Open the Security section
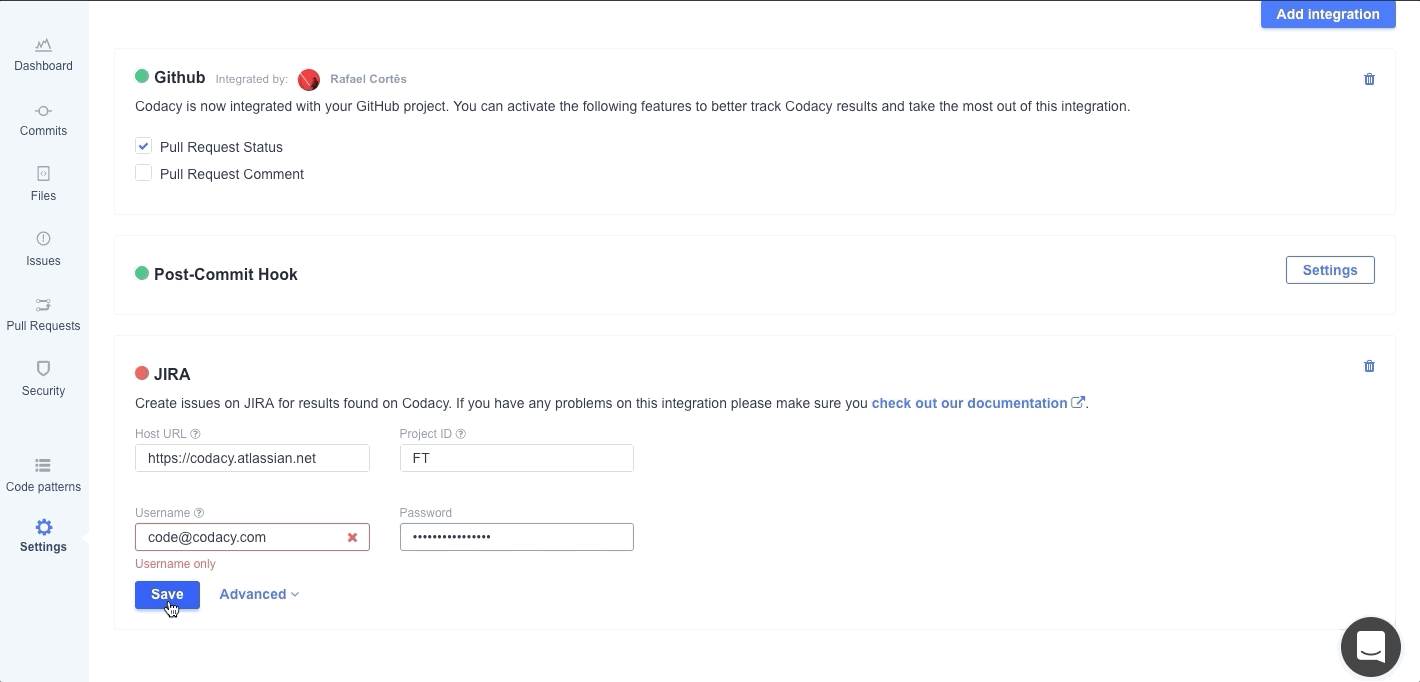The height and width of the screenshot is (682, 1420). [43, 379]
